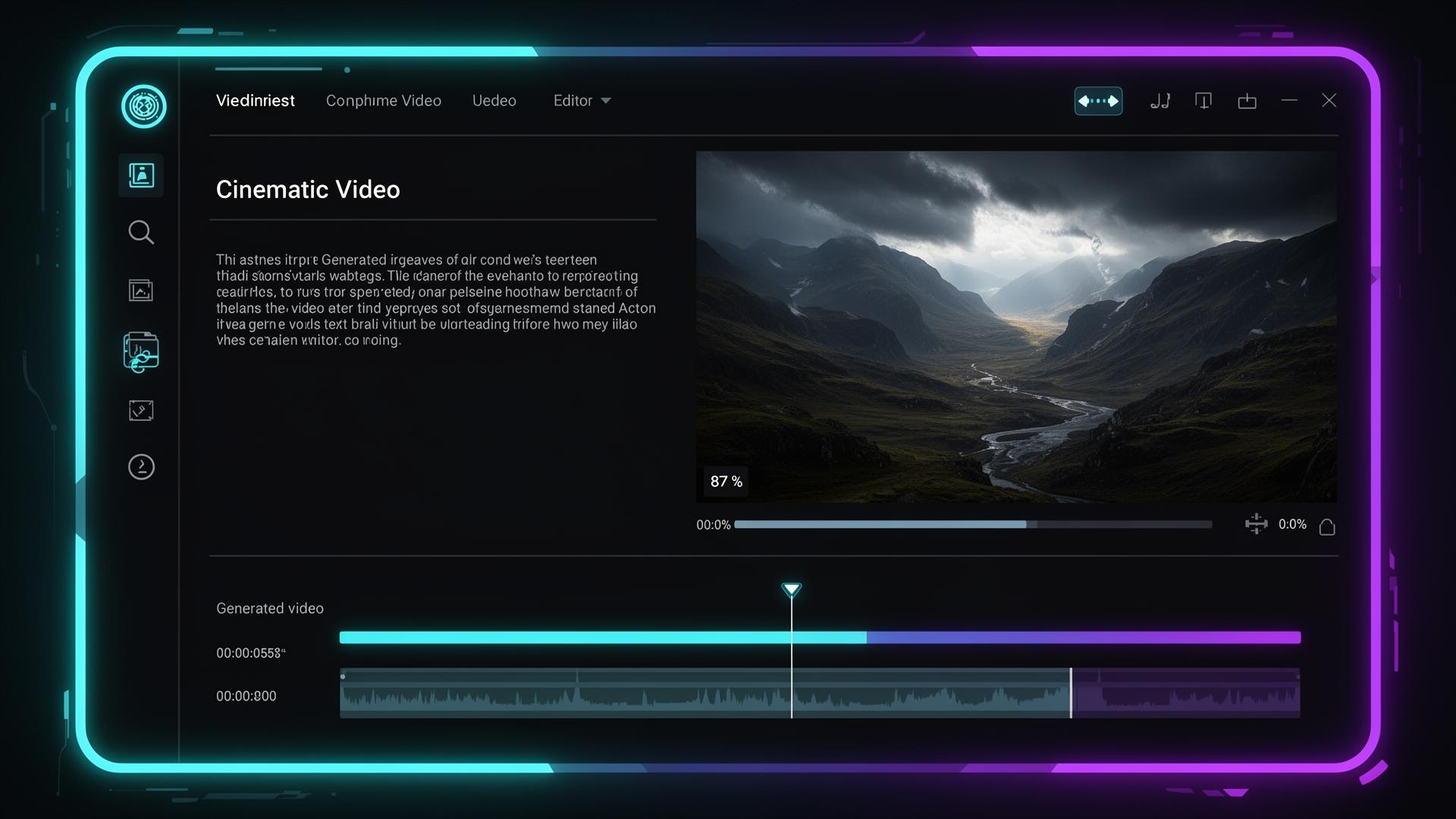This screenshot has width=1456, height=819.
Task: Click the crop-align icon beside 0:0%
Action: point(1256,524)
